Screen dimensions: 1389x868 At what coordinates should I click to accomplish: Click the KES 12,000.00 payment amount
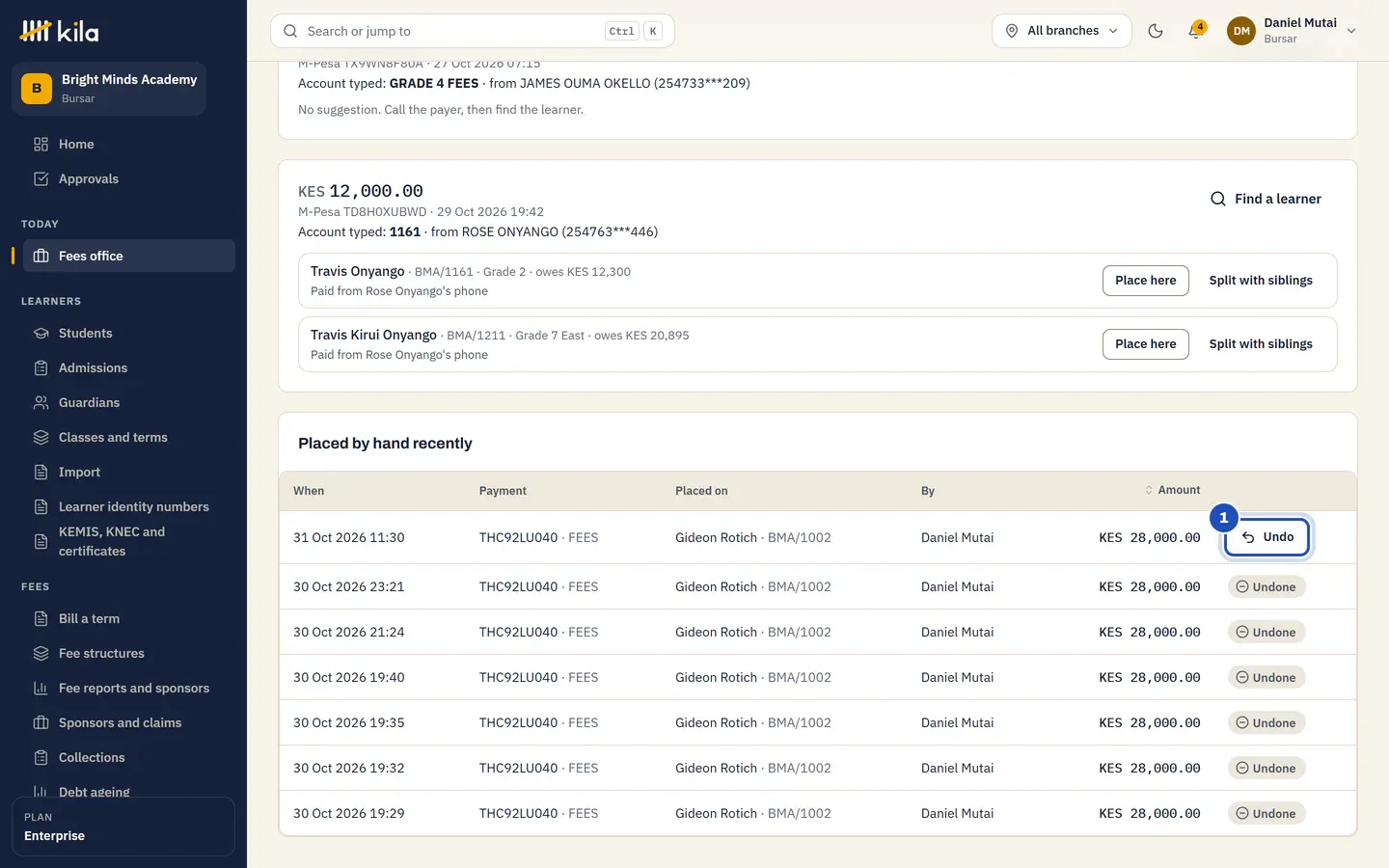pyautogui.click(x=361, y=191)
